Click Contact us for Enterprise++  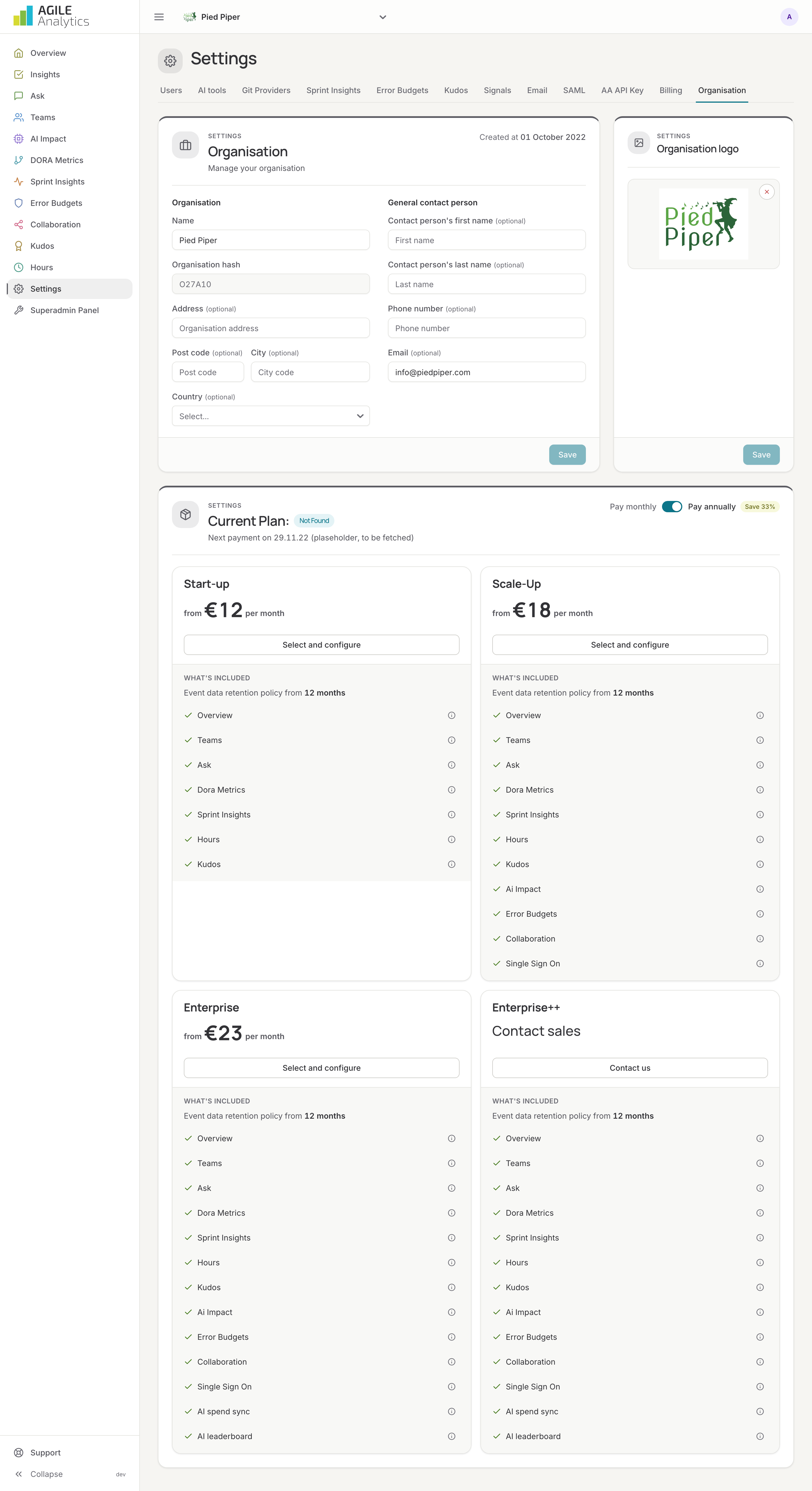630,1068
